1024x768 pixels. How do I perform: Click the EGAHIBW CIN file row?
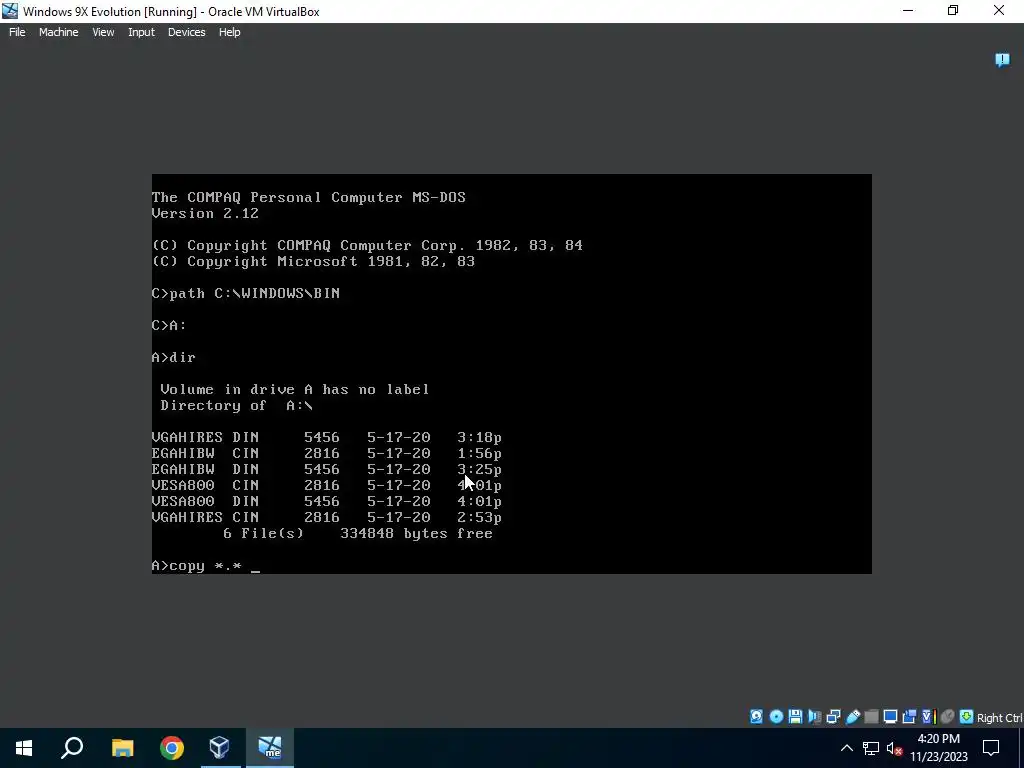coord(327,453)
